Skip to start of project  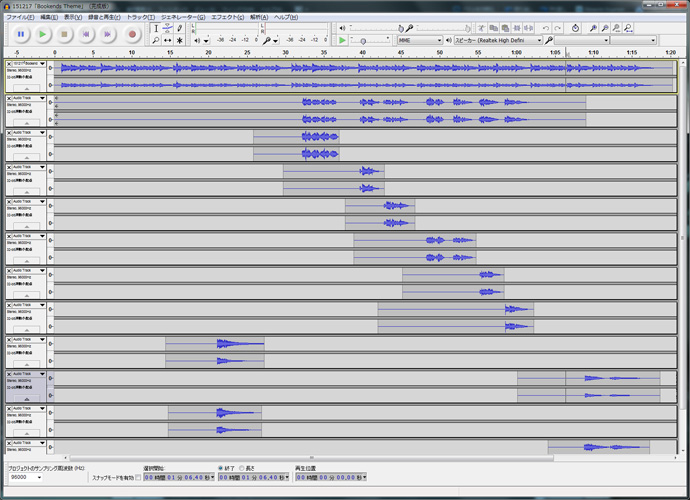pyautogui.click(x=86, y=34)
